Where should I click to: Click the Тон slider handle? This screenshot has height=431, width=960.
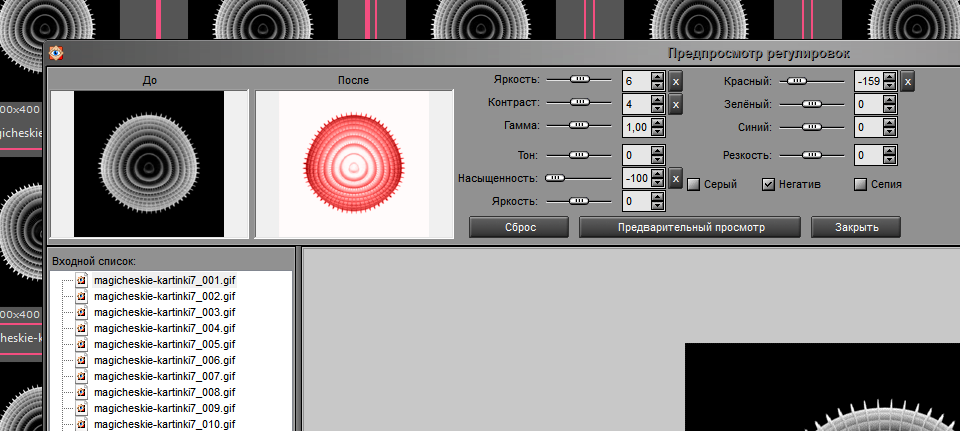click(579, 156)
